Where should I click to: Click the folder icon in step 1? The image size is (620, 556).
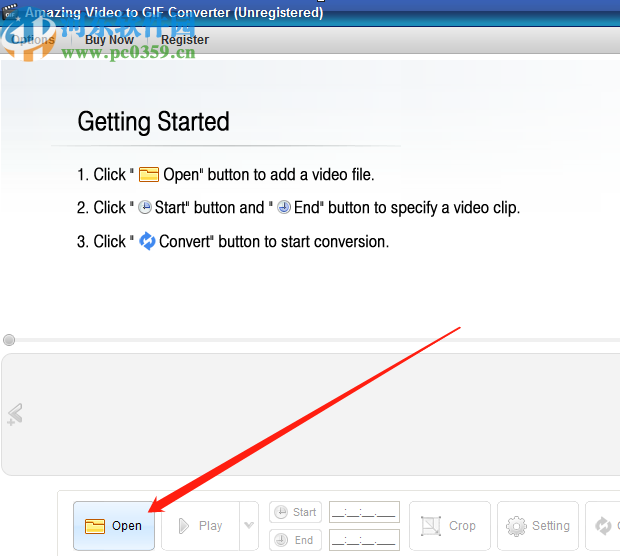[149, 174]
